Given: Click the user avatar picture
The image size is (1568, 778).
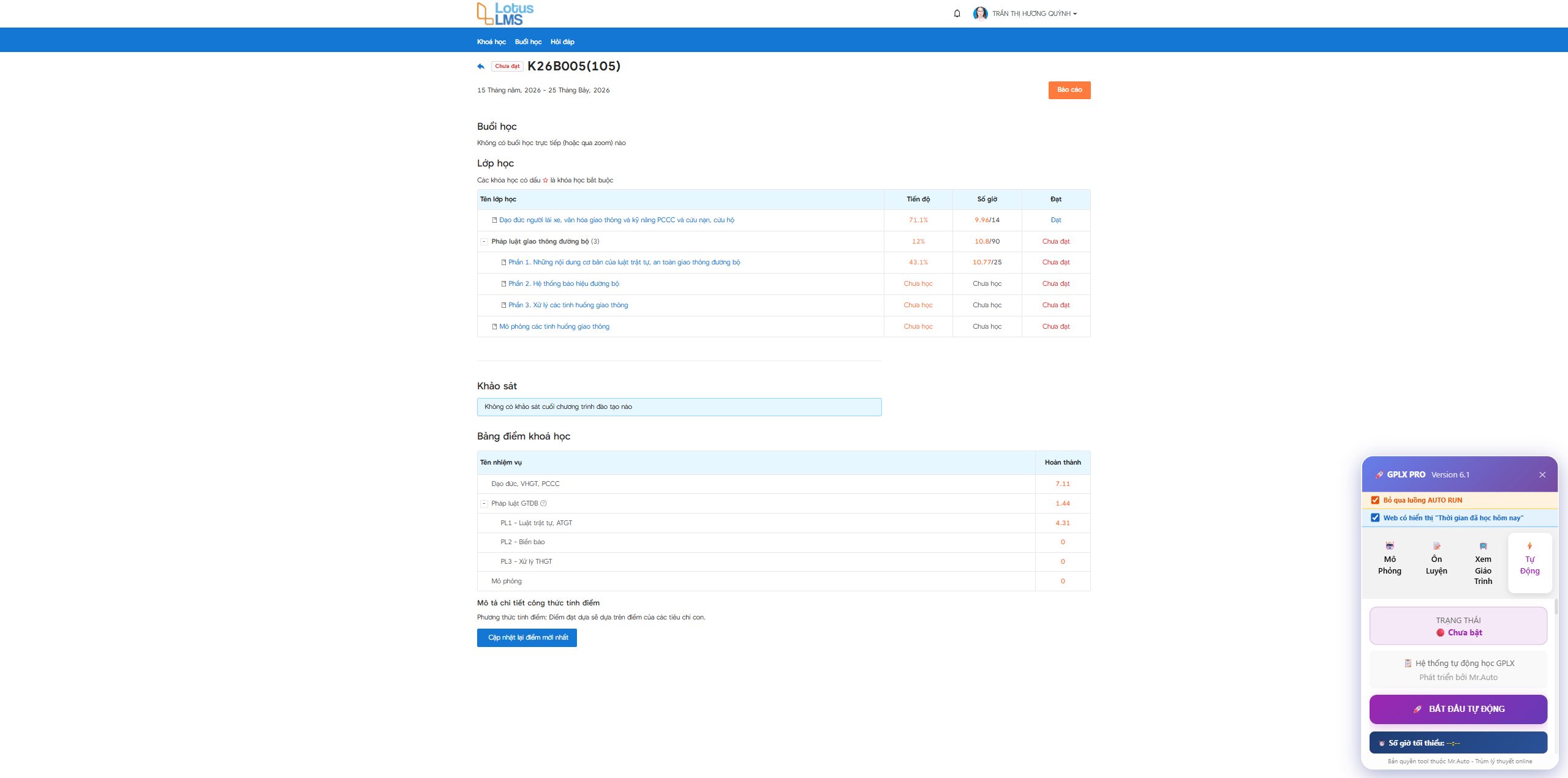Looking at the screenshot, I should (x=980, y=13).
